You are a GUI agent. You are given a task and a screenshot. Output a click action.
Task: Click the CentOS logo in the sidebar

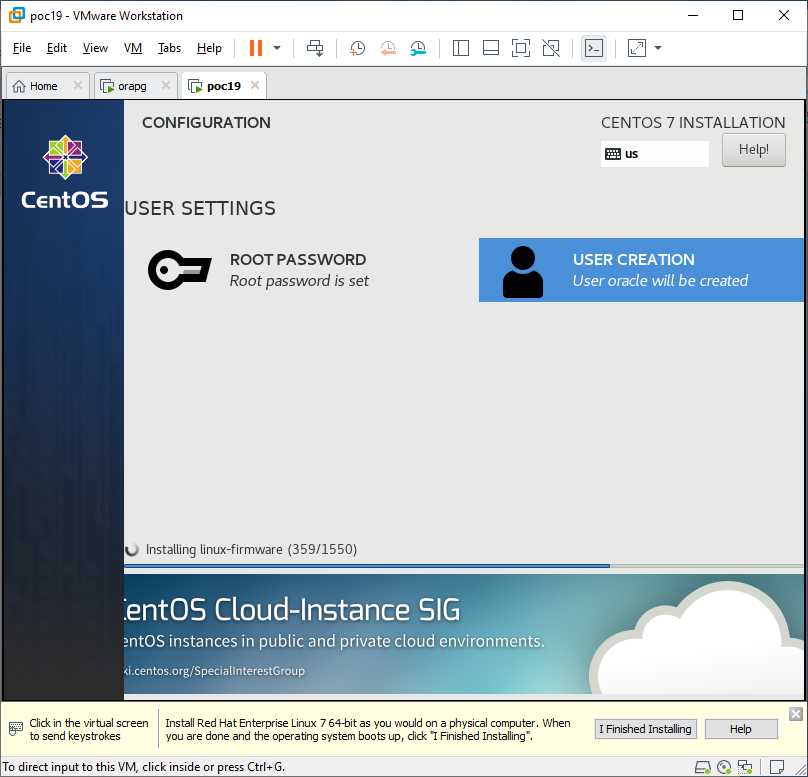click(64, 172)
